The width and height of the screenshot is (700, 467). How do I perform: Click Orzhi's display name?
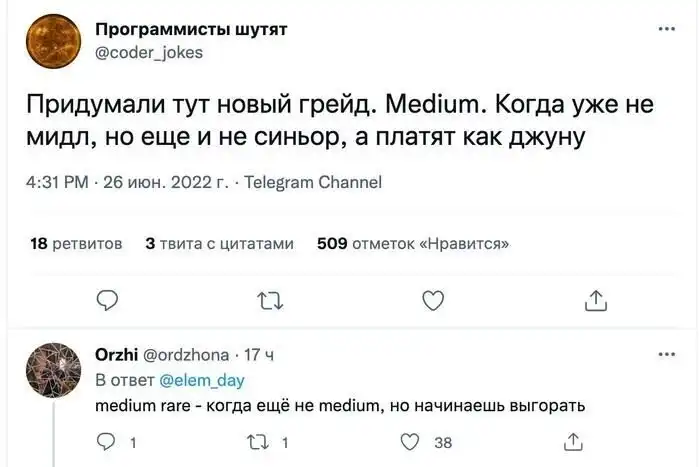pos(116,354)
